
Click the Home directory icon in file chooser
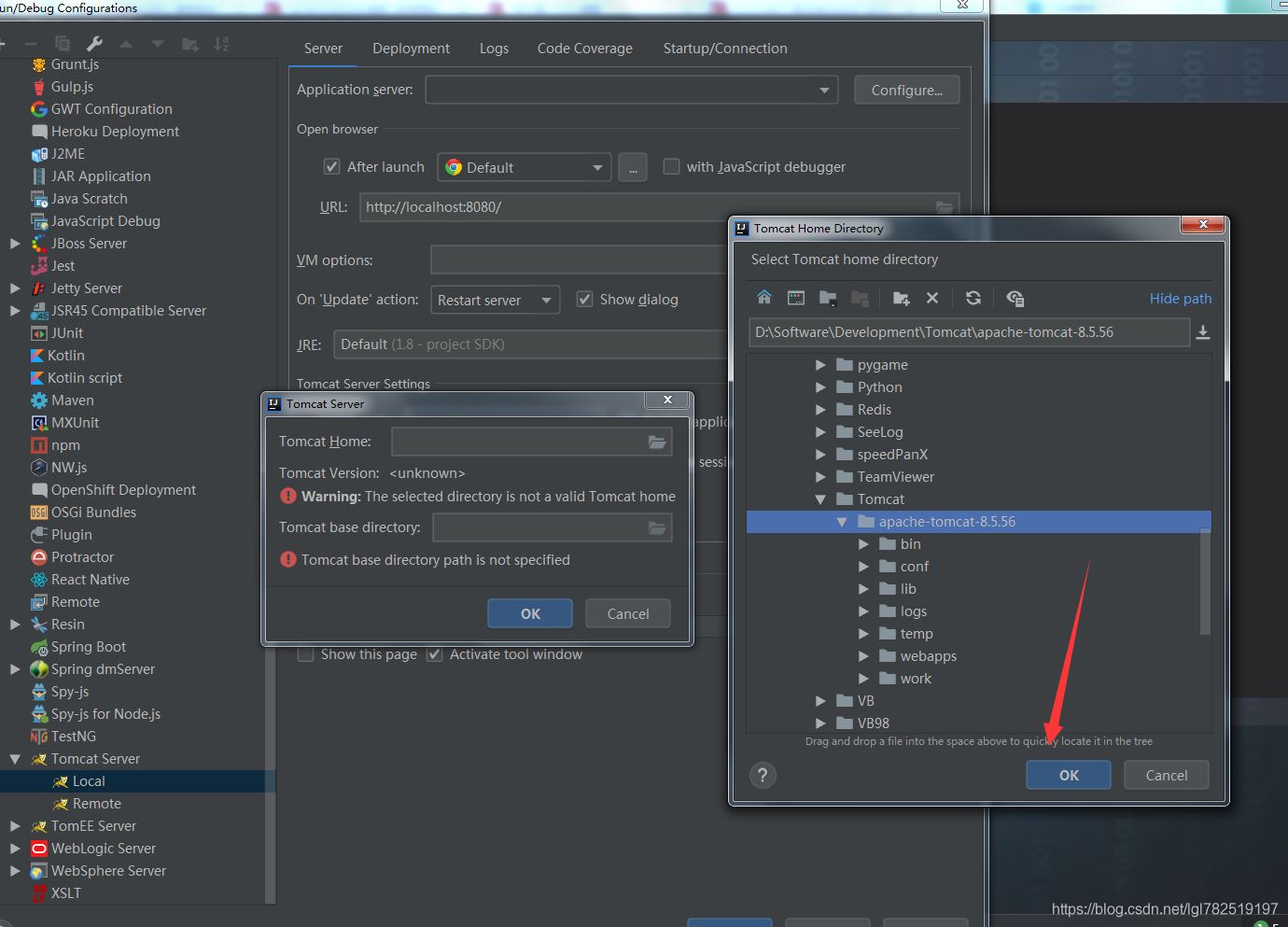tap(764, 298)
